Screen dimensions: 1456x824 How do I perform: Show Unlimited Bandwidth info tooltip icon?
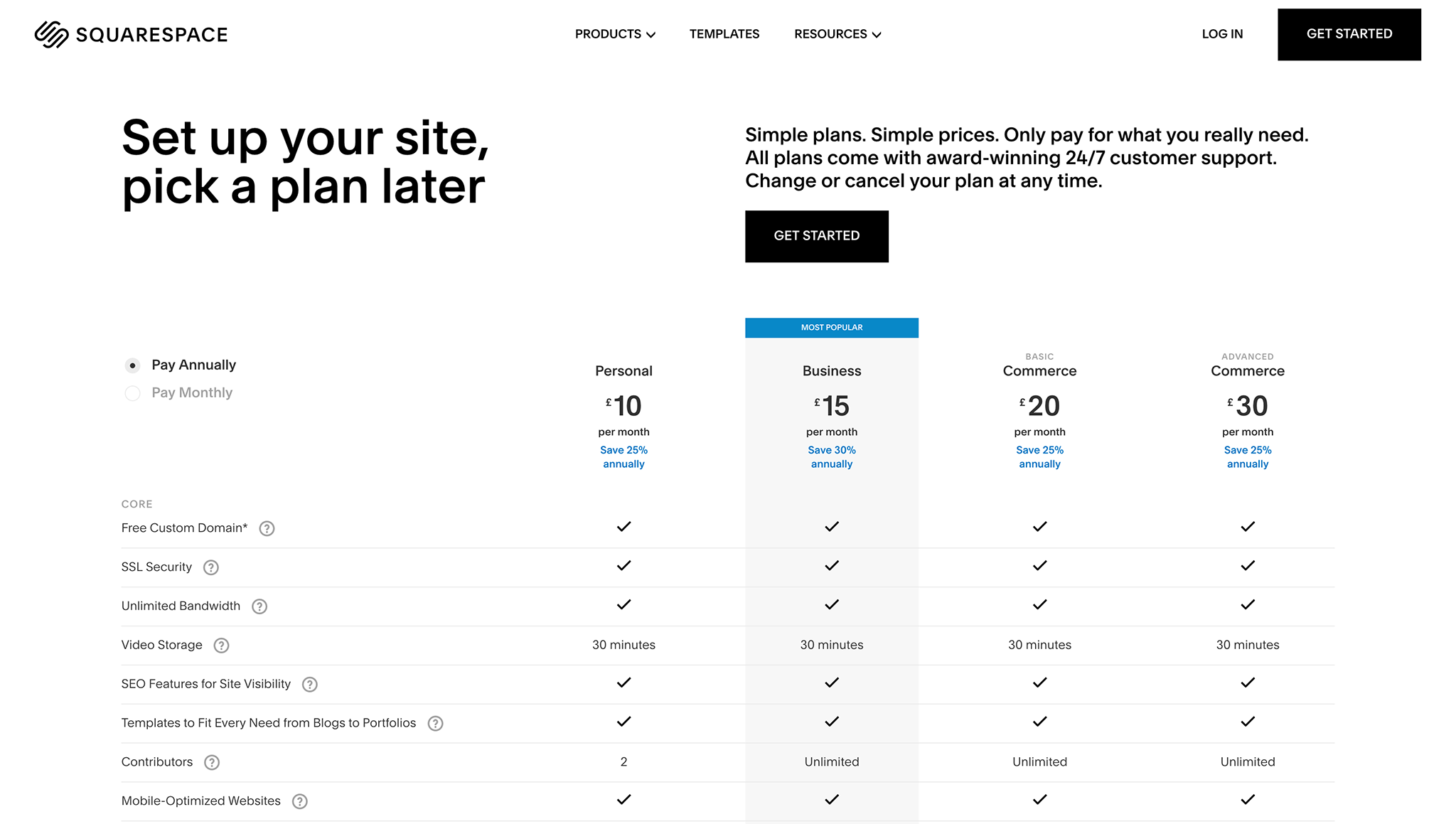click(x=259, y=606)
